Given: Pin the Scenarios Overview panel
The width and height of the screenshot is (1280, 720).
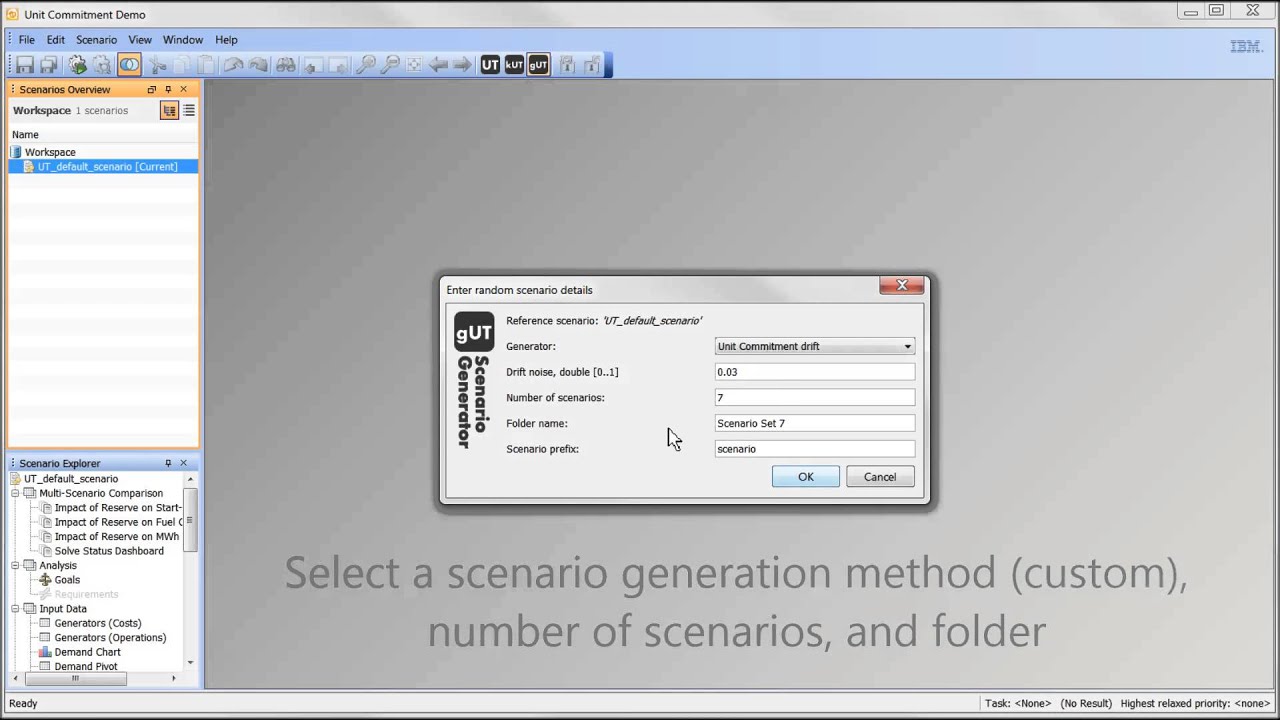Looking at the screenshot, I should (168, 90).
